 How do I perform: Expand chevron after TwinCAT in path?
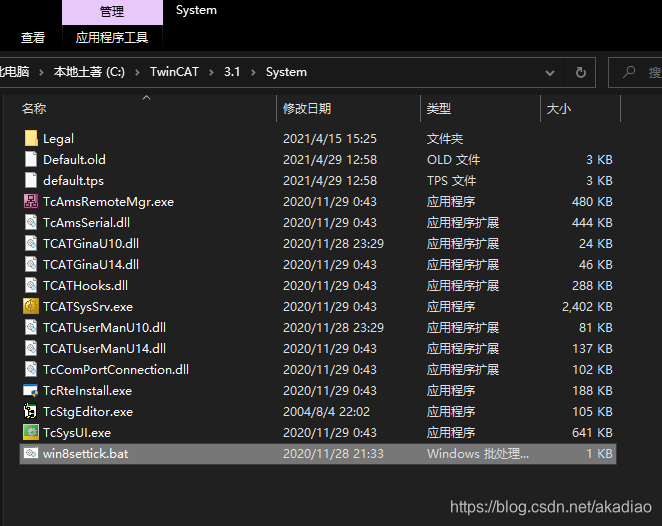[211, 72]
